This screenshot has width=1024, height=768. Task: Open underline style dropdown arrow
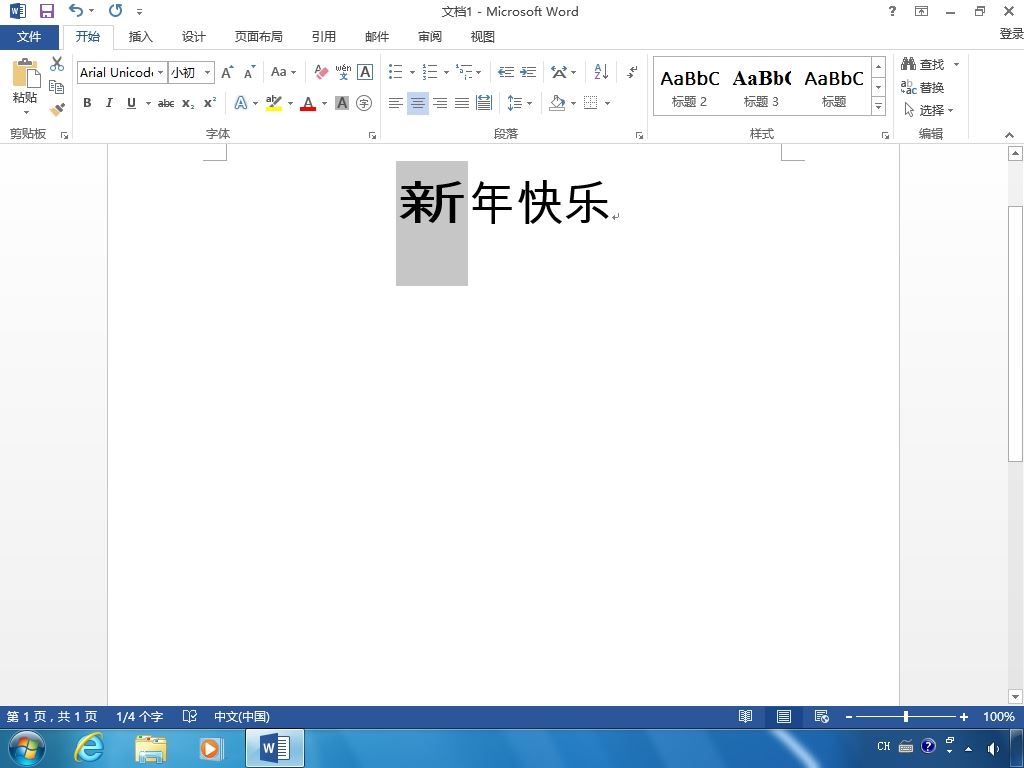[148, 103]
